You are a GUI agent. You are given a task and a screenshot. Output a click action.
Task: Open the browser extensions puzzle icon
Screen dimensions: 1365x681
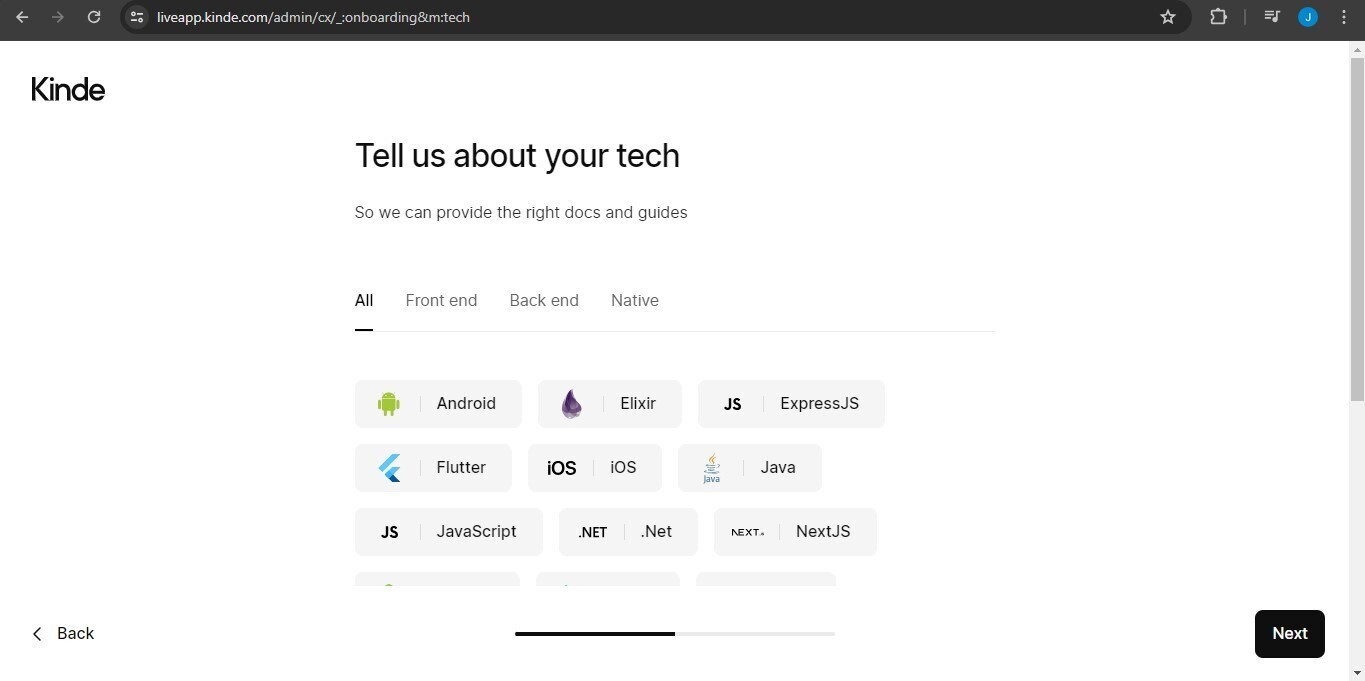1218,17
